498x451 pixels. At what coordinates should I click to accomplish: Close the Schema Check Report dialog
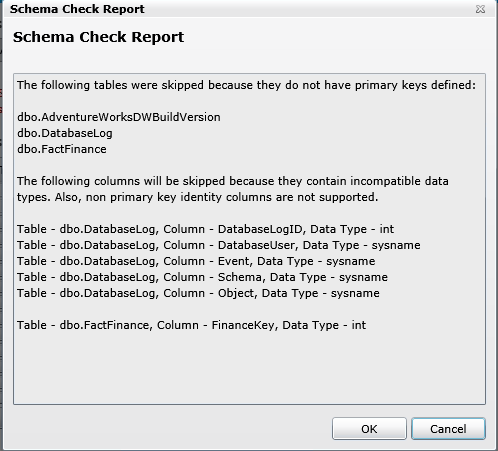point(480,9)
